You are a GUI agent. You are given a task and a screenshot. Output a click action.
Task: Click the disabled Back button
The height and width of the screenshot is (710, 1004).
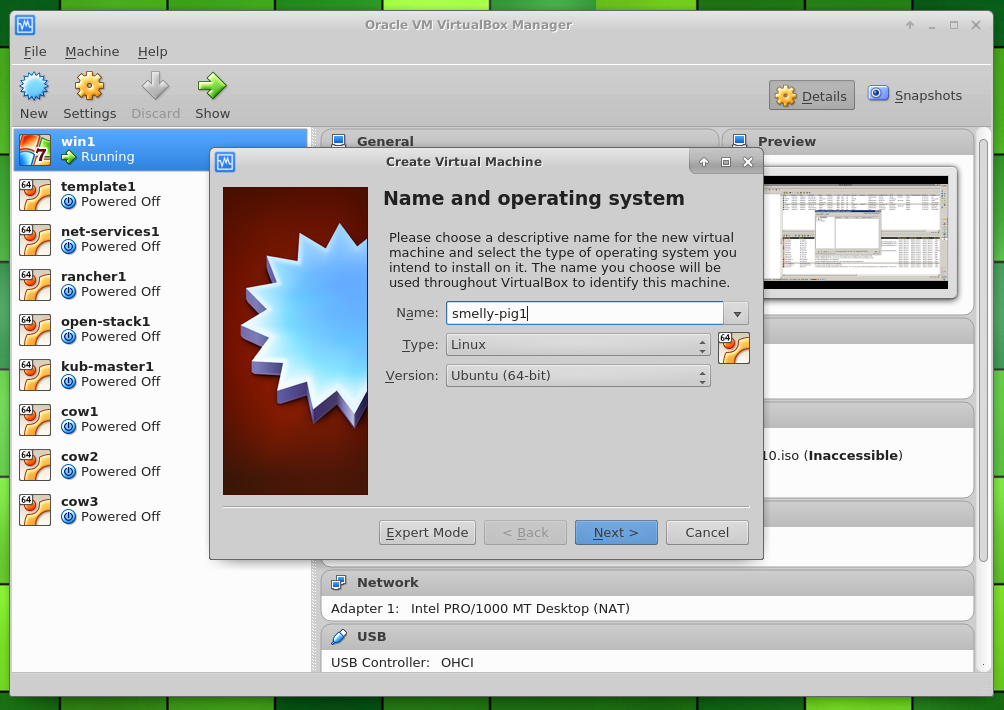point(525,533)
